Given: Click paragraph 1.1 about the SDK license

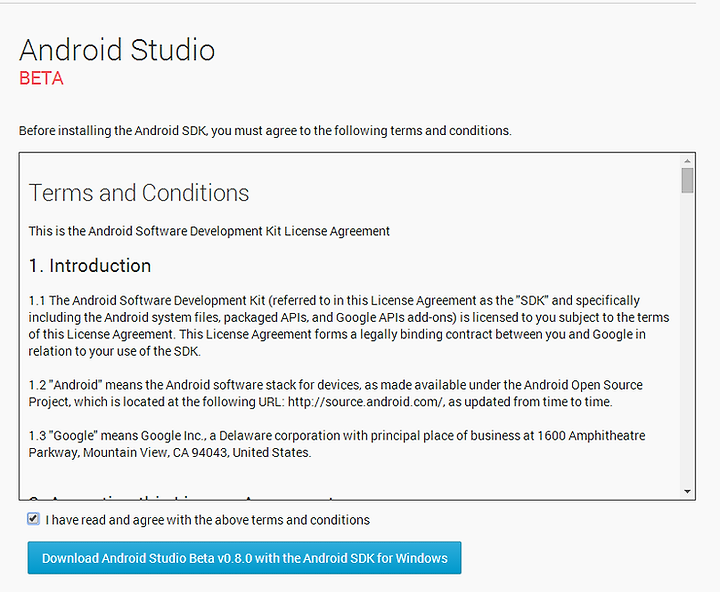Looking at the screenshot, I should point(349,326).
